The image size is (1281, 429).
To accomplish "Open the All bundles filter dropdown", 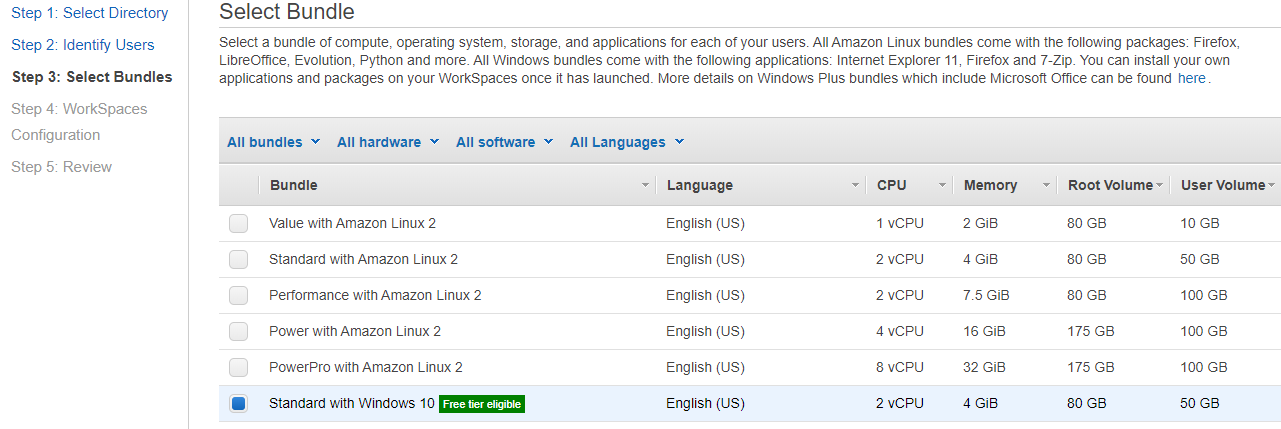I will coord(273,142).
